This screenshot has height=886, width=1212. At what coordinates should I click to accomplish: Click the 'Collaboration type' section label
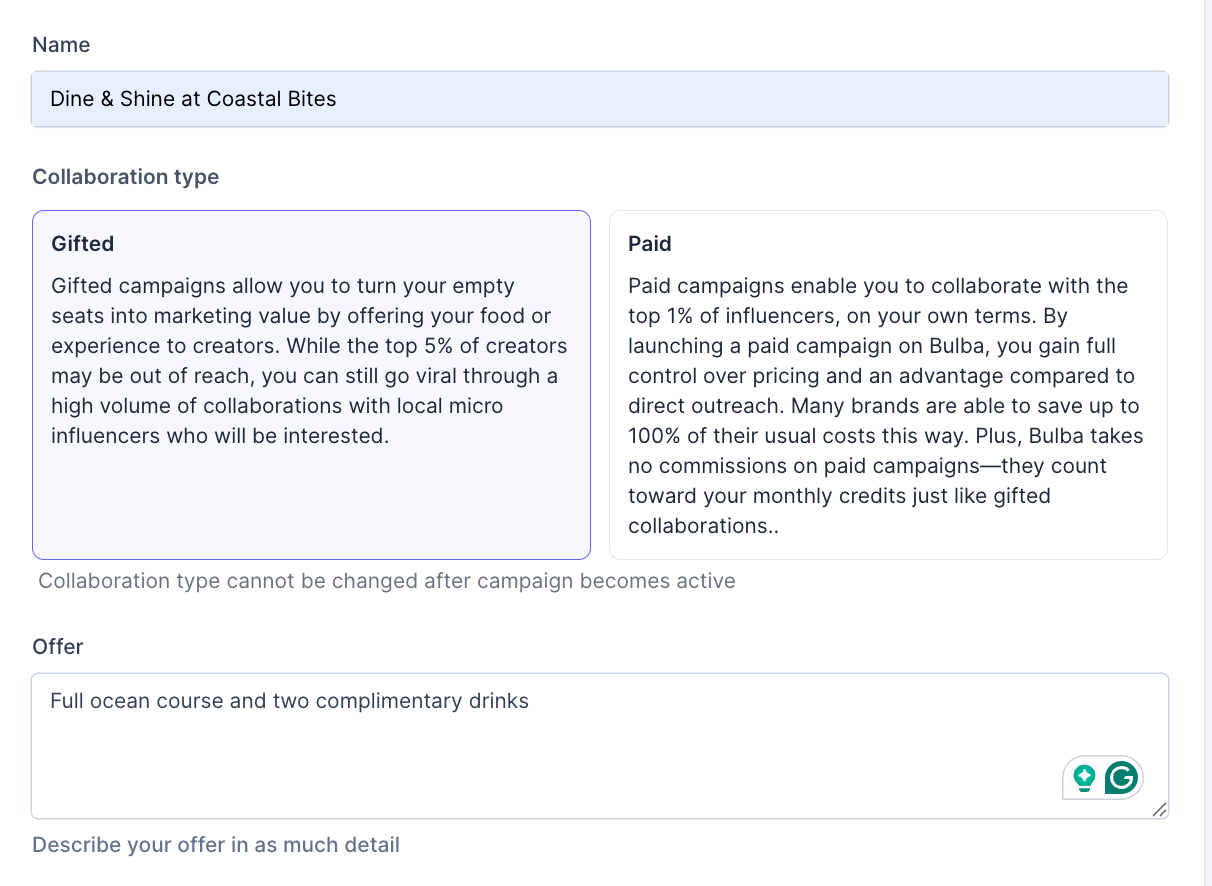click(x=126, y=177)
